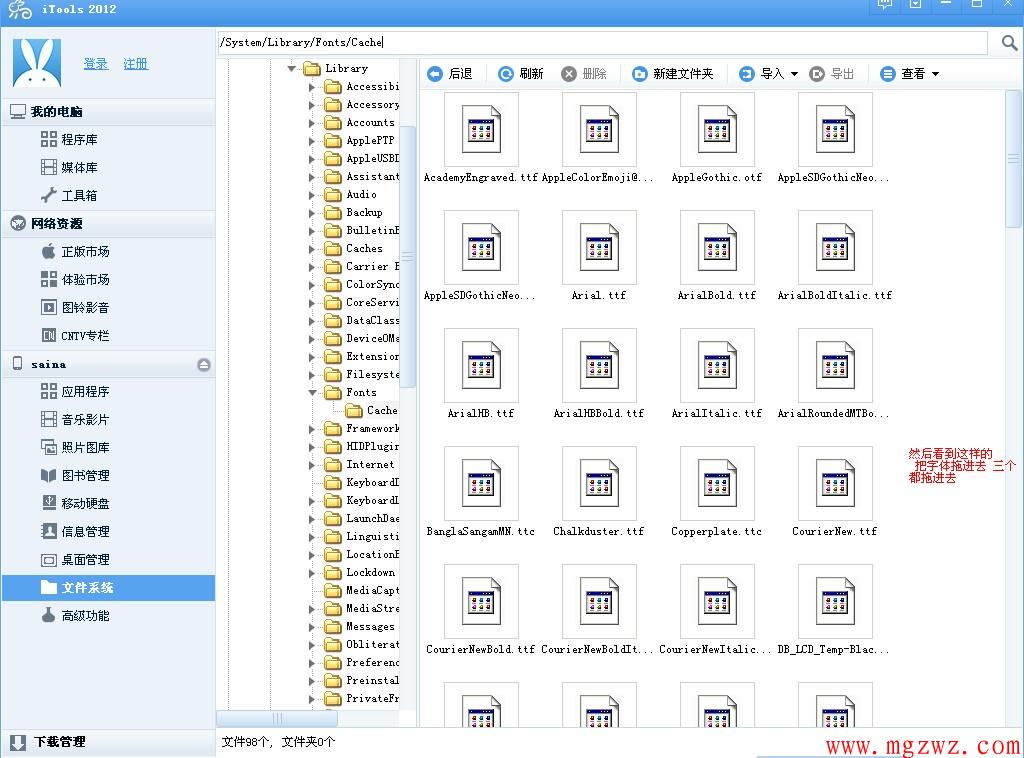Expand the Audio tree folder
Screen dimensions: 1024x758
pyautogui.click(x=312, y=195)
